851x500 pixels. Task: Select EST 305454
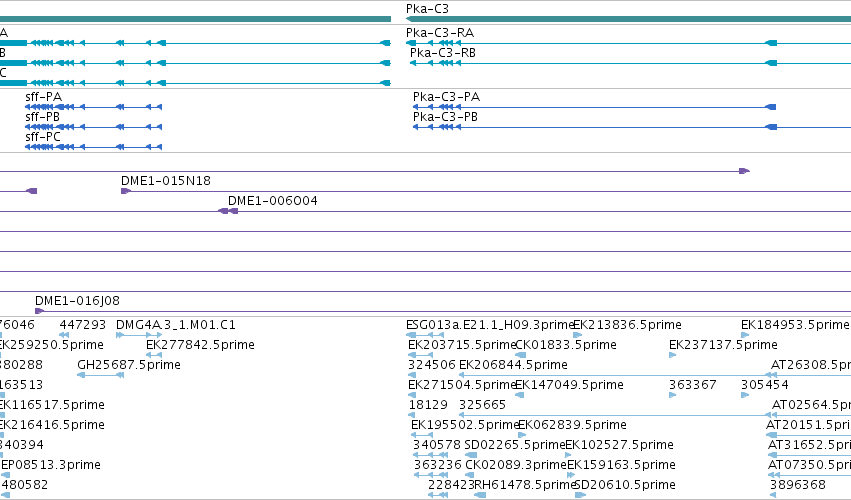pyautogui.click(x=765, y=385)
